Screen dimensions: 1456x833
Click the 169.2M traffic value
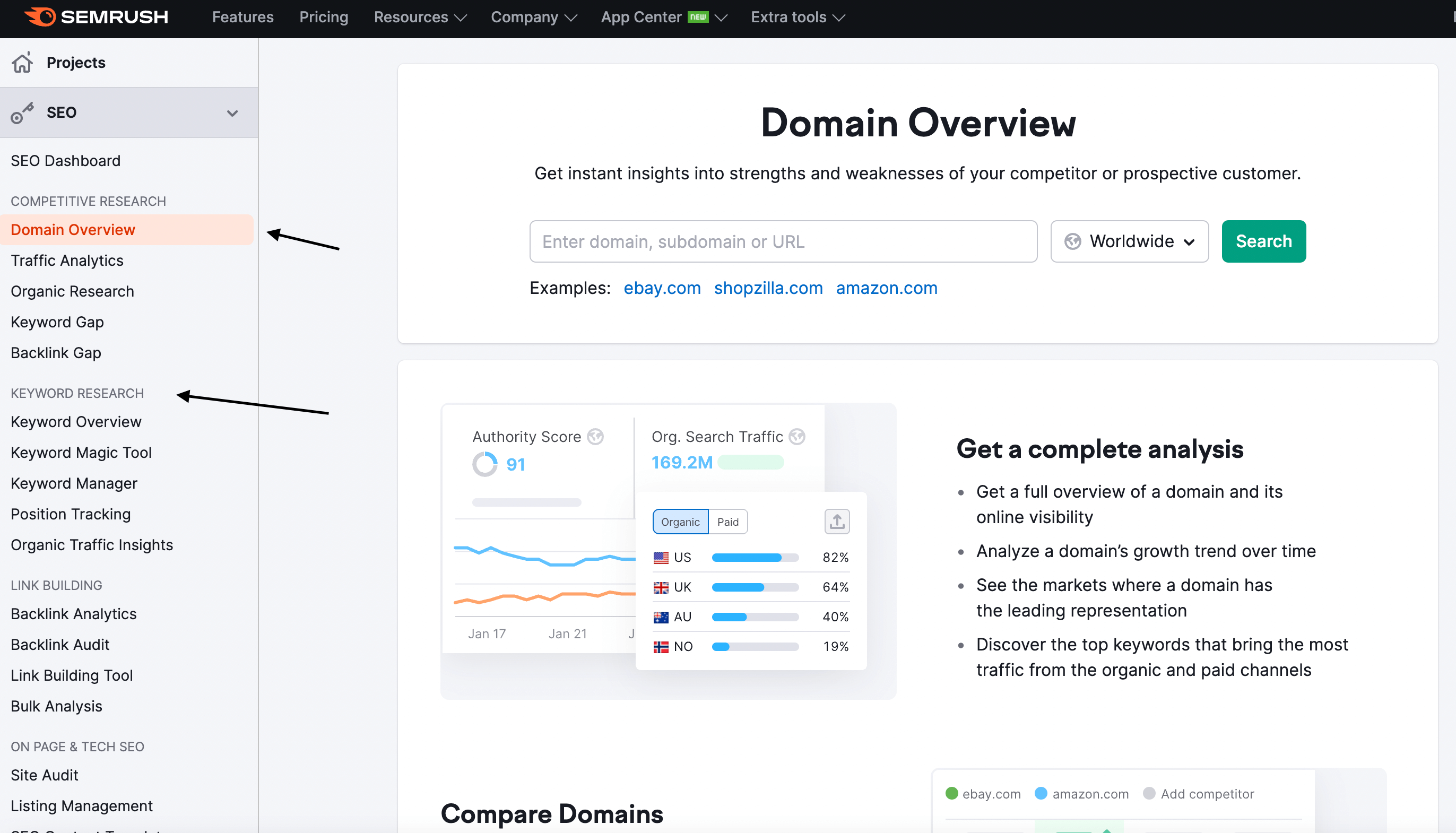(x=682, y=462)
